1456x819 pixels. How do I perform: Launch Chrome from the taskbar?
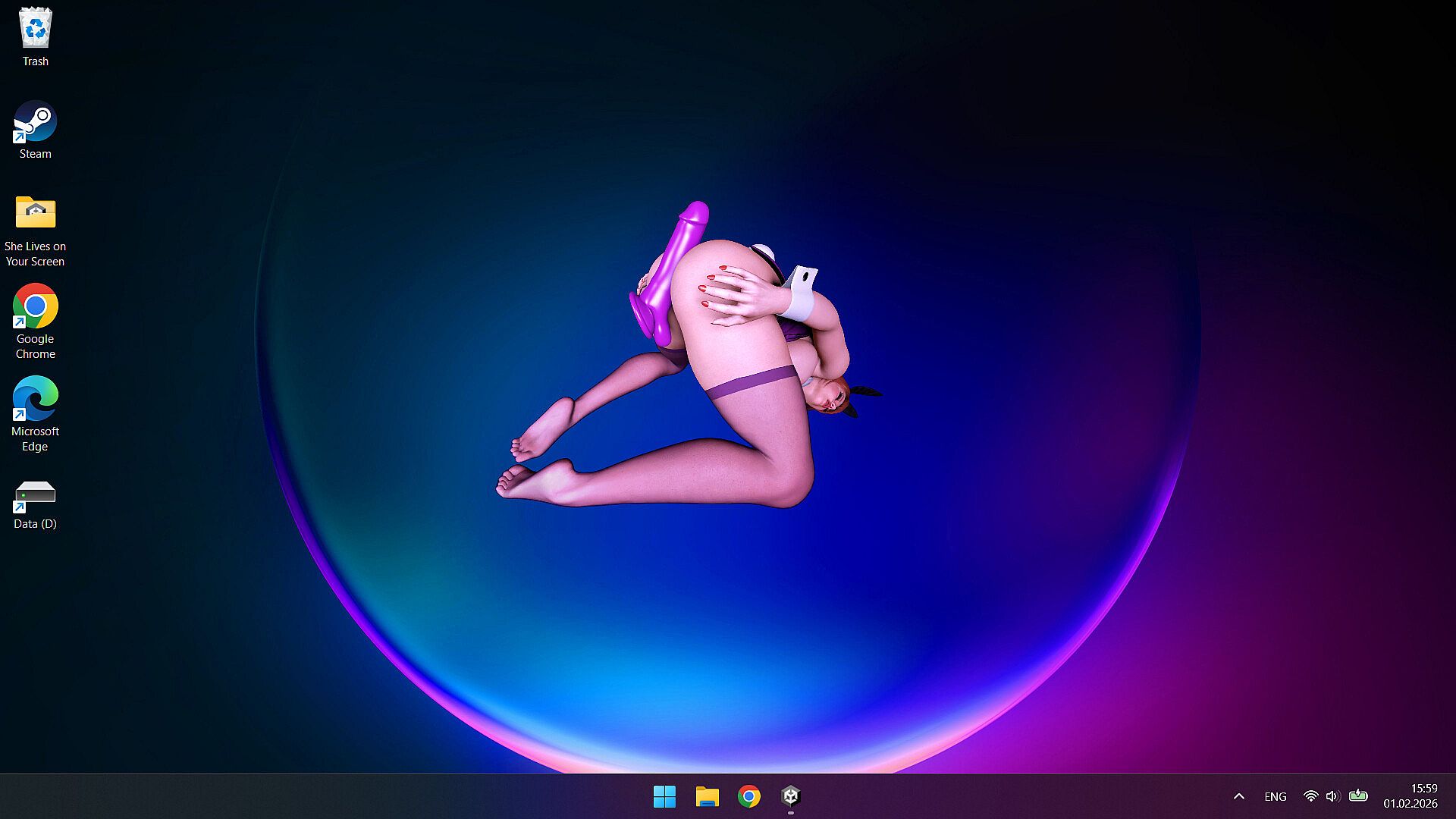click(x=749, y=796)
